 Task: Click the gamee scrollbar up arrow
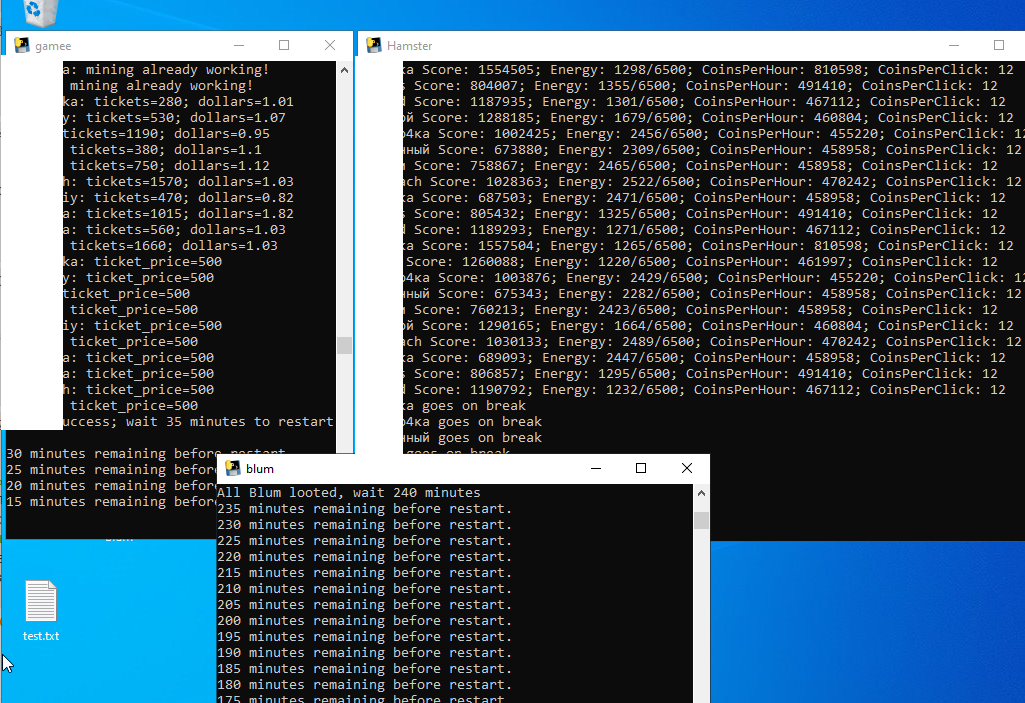pyautogui.click(x=344, y=70)
